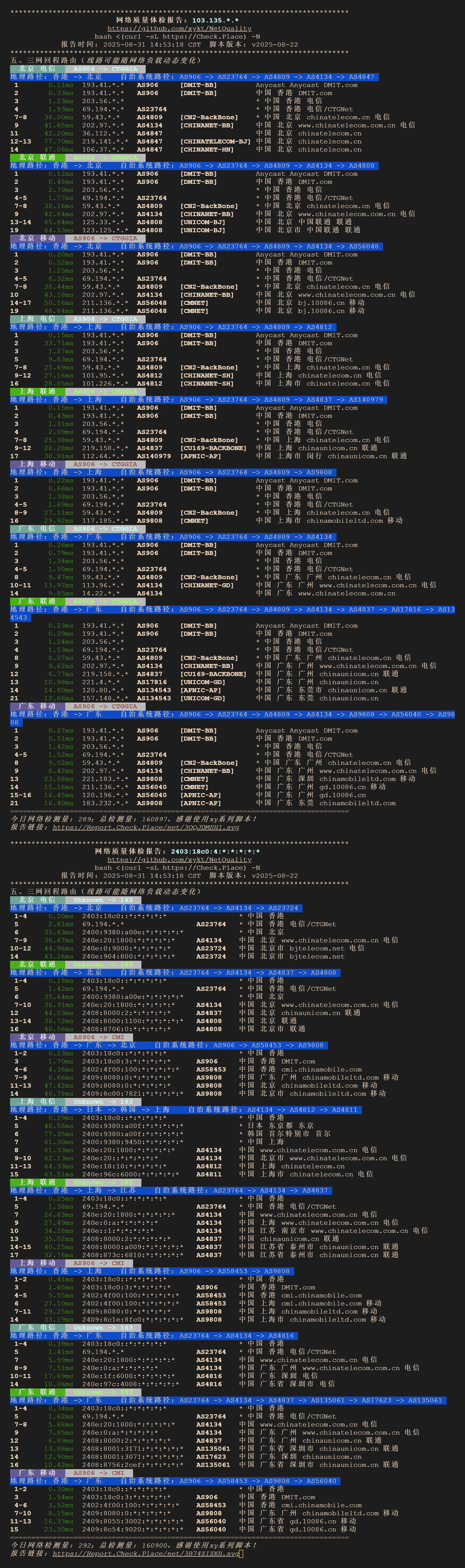Click latency value '77.70ms'
465x1568 pixels.
point(59,141)
